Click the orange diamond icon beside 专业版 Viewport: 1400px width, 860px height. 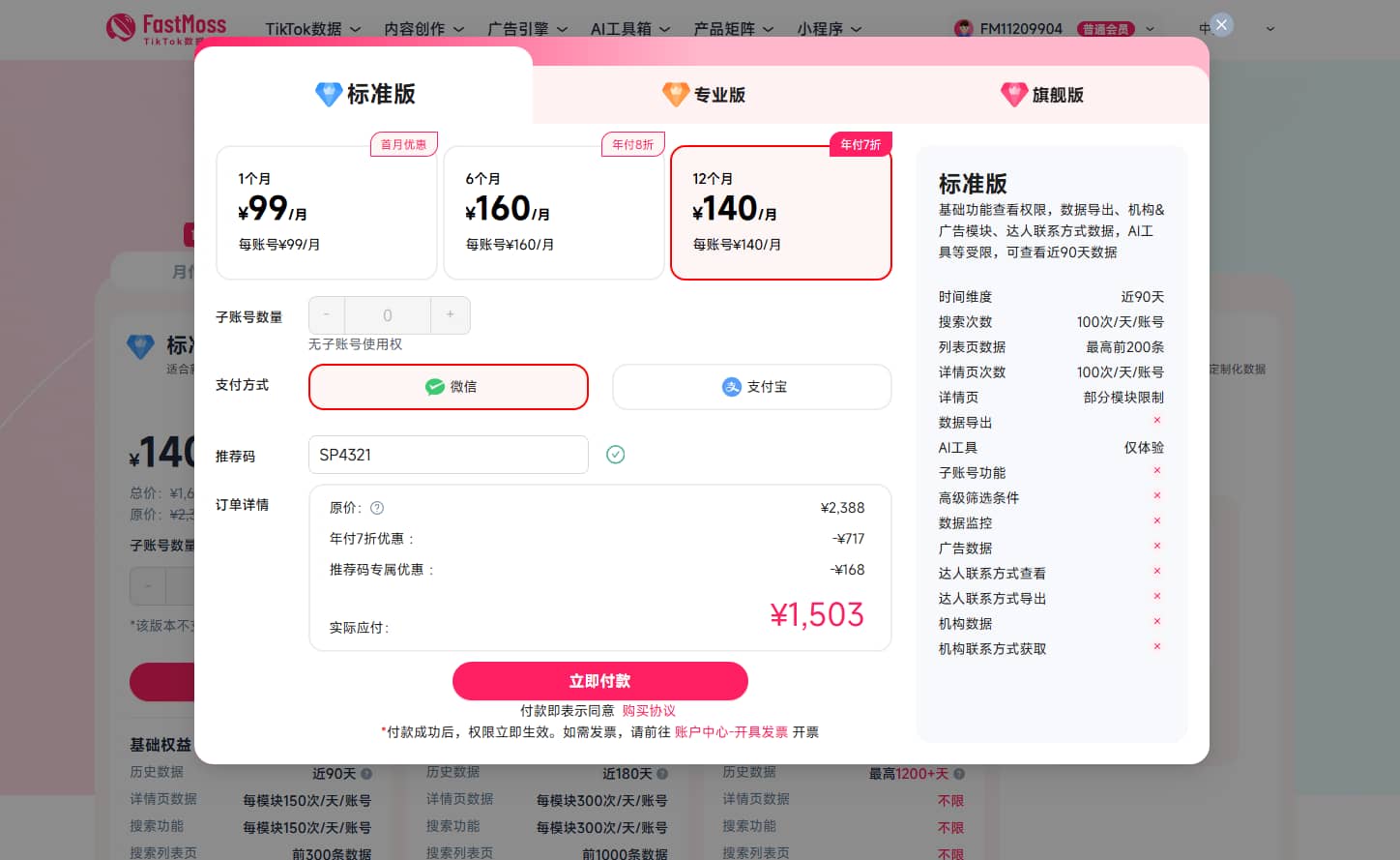point(675,94)
